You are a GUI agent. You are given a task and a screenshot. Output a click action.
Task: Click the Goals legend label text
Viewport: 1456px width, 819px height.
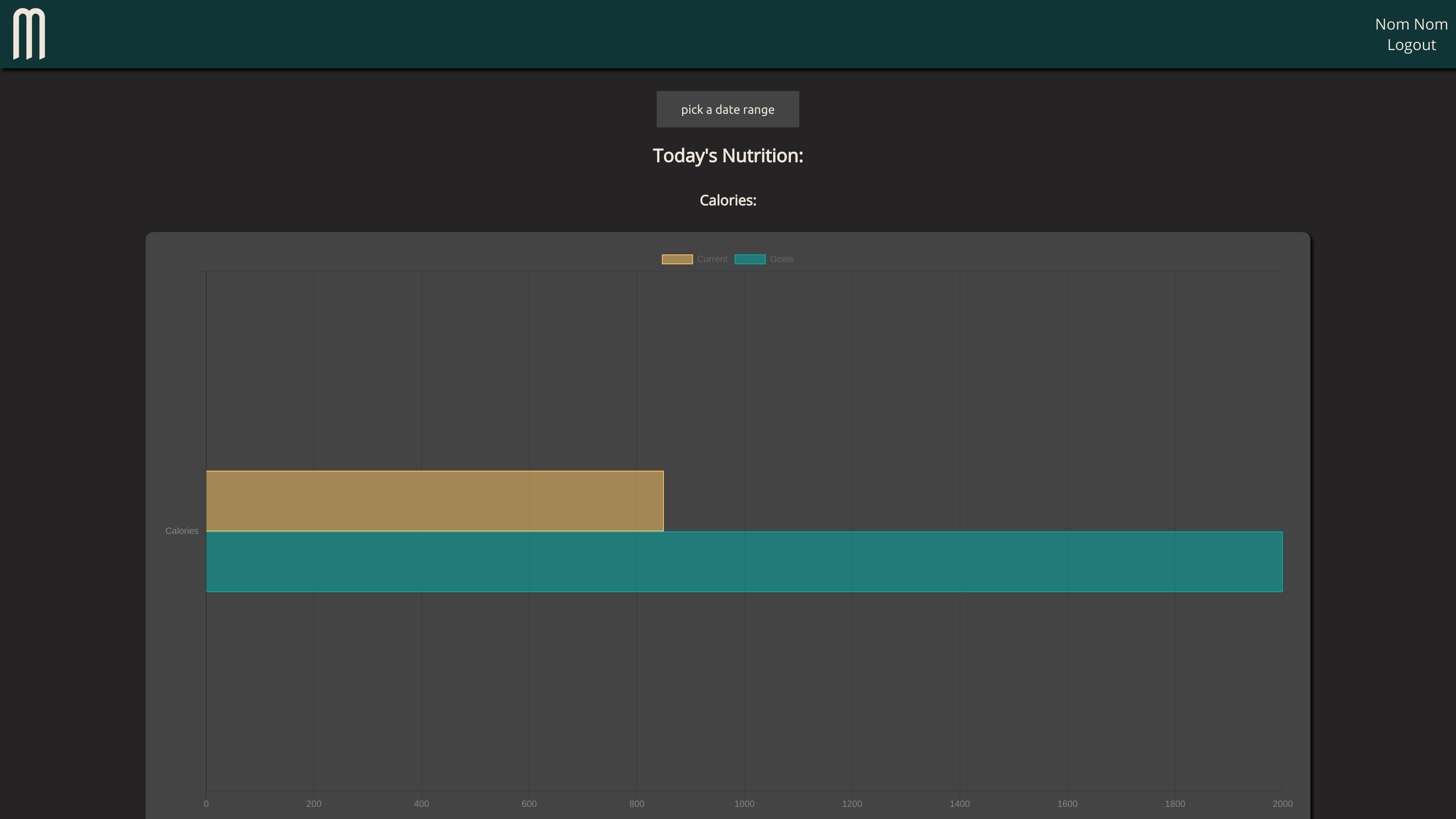point(781,259)
